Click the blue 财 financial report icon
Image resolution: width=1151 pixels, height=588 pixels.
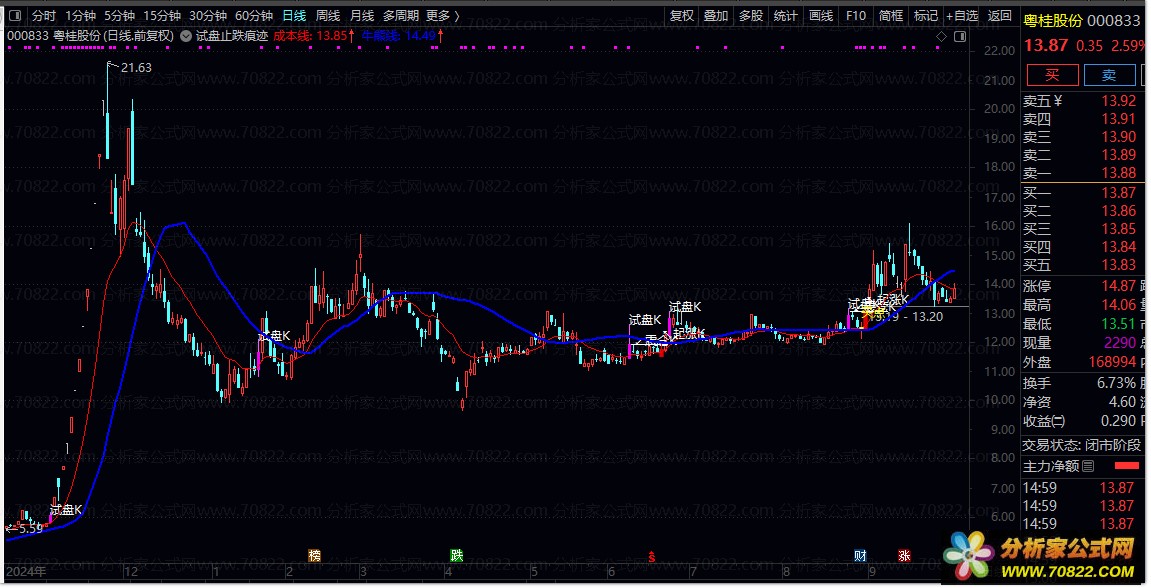pyautogui.click(x=860, y=556)
